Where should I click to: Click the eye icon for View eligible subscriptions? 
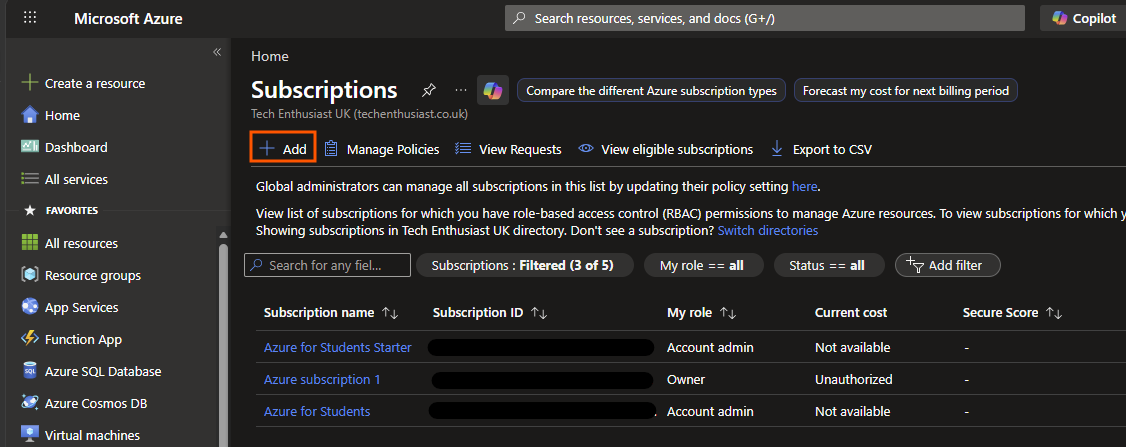tap(586, 149)
